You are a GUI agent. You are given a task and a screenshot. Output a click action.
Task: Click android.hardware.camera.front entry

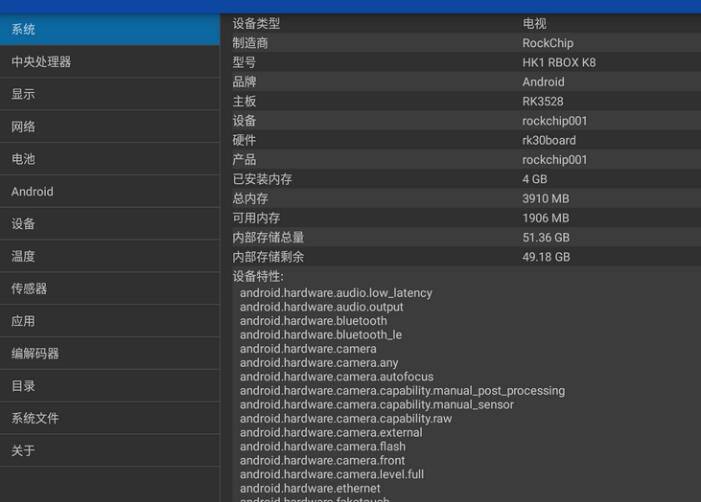tap(322, 460)
